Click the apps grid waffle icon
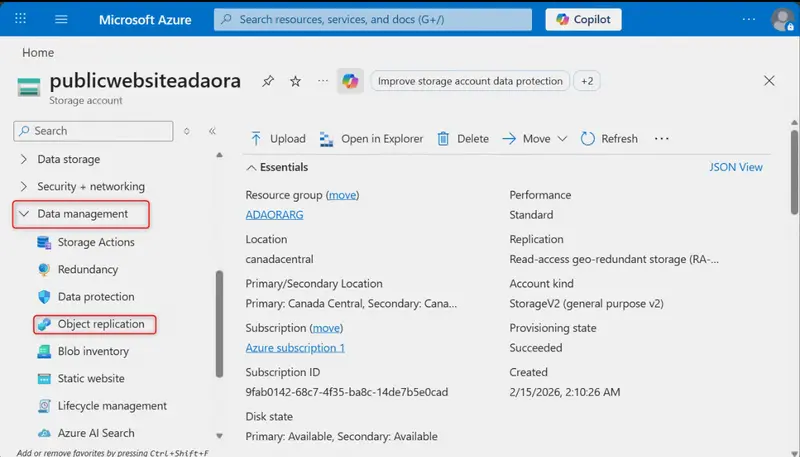 [x=20, y=19]
